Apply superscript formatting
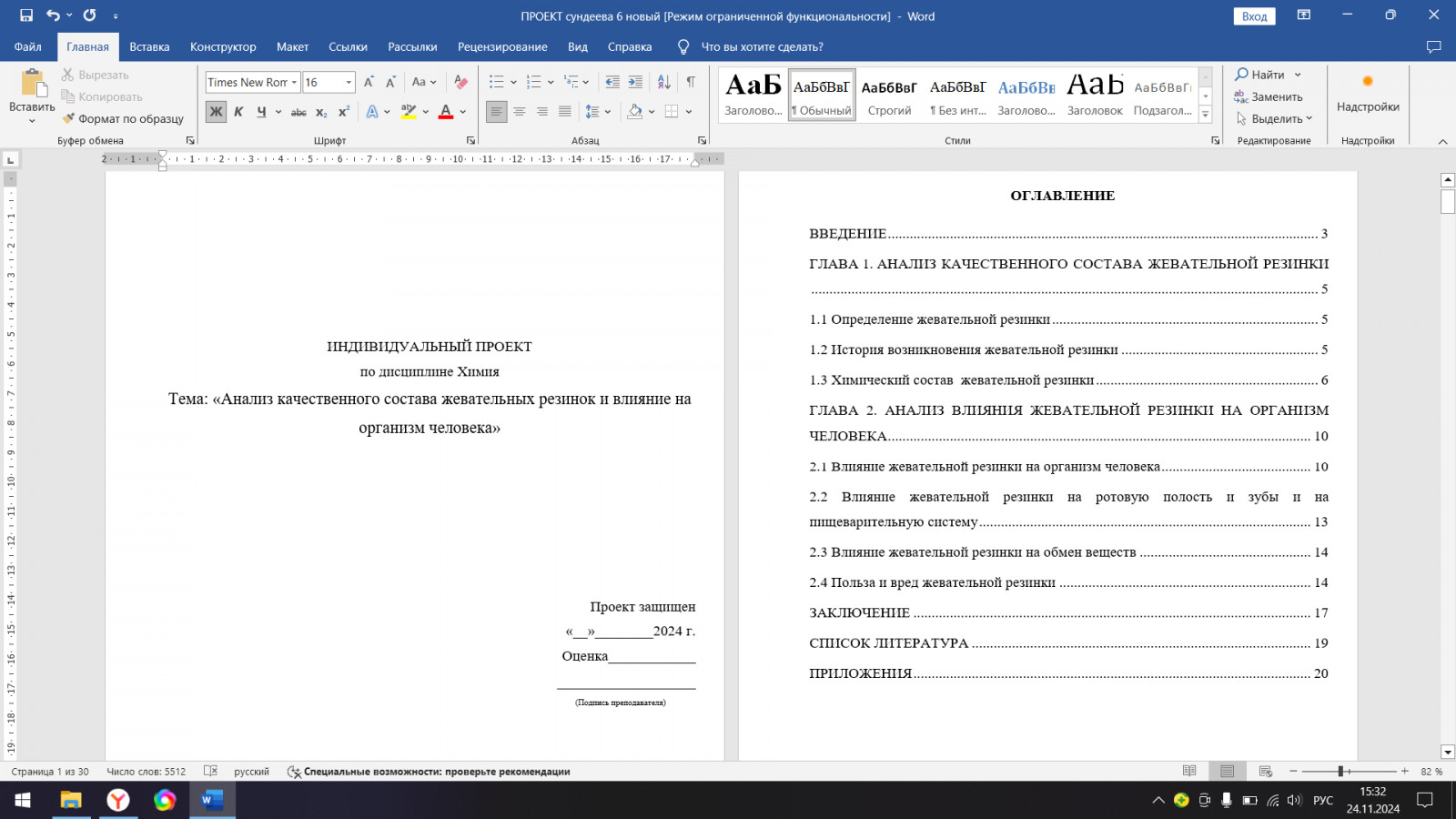1456x819 pixels. pos(344,112)
